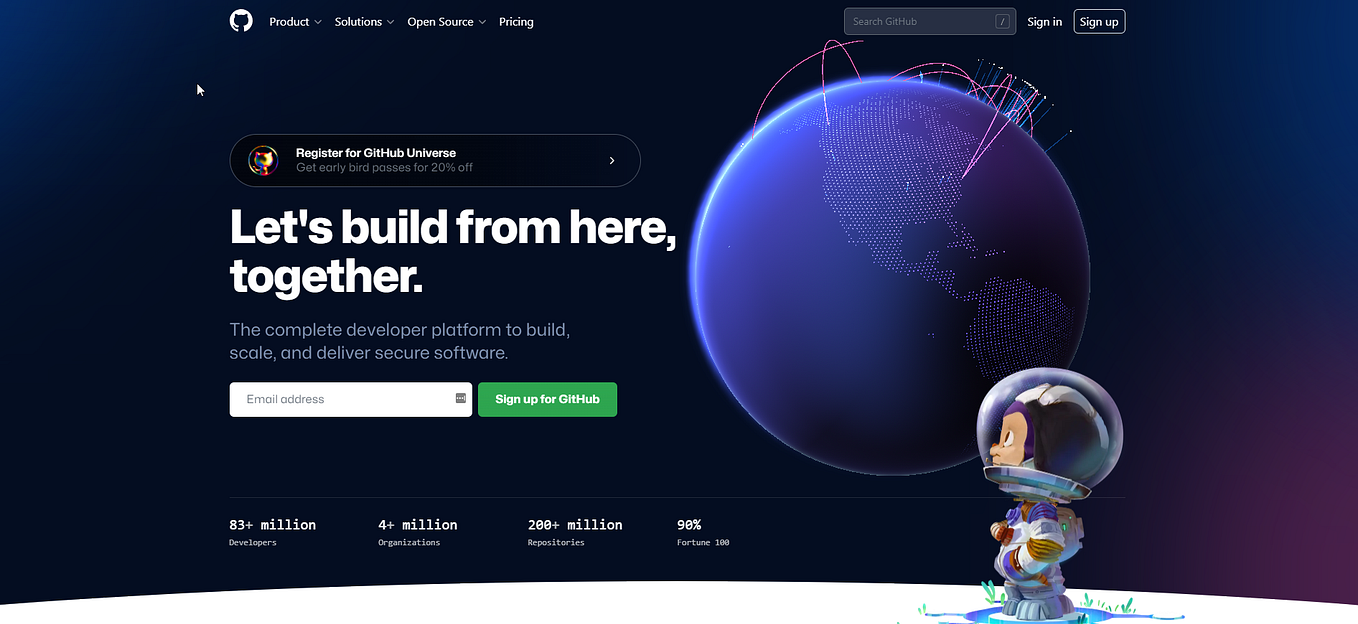Click the glowing globe illustration
The width and height of the screenshot is (1358, 624).
click(x=890, y=272)
